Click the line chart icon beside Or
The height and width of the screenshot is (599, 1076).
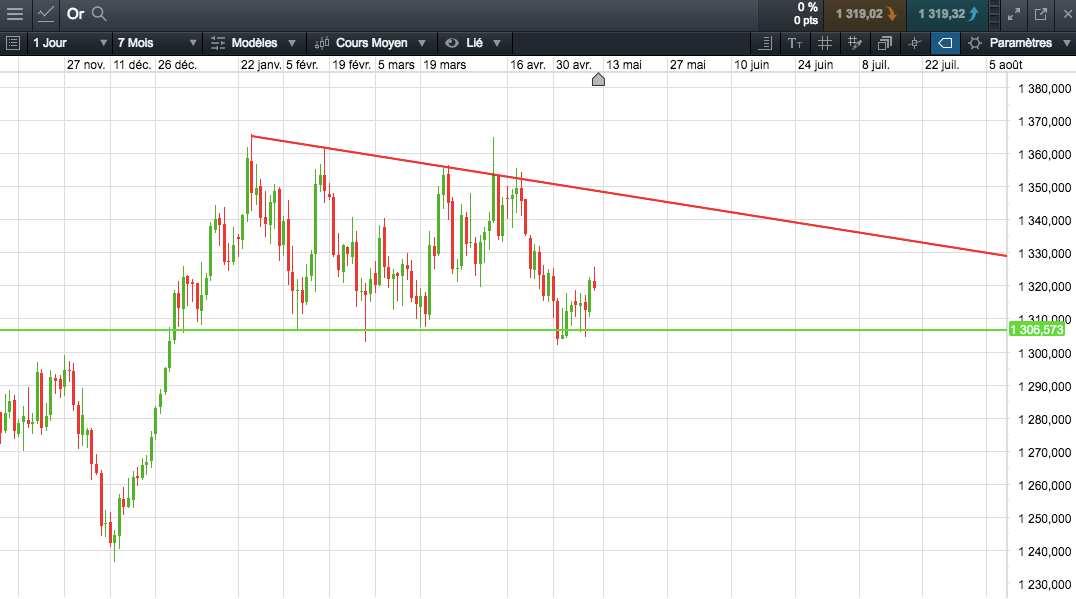(x=46, y=14)
